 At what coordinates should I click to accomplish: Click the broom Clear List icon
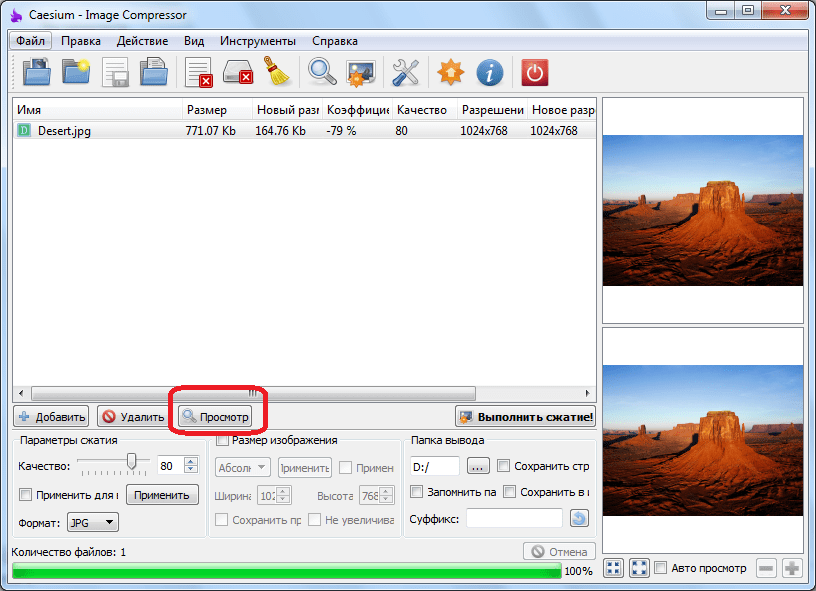277,72
